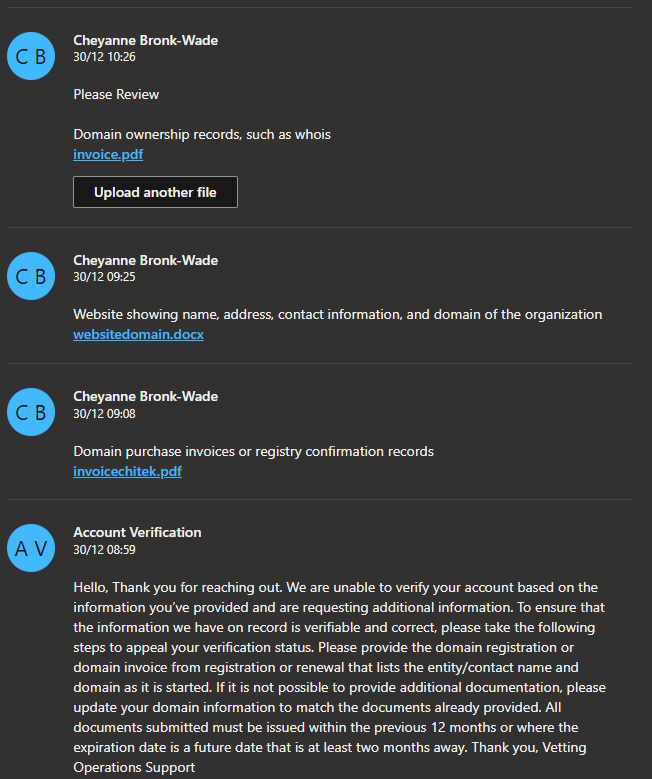The height and width of the screenshot is (779, 652).
Task: Click the CB avatar on the 10:26 message
Action: (31, 56)
